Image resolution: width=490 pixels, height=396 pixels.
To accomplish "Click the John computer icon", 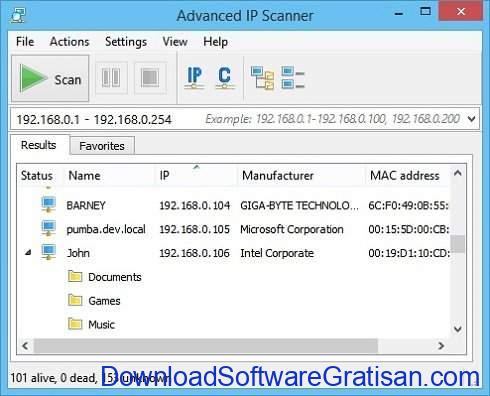I will pyautogui.click(x=49, y=252).
